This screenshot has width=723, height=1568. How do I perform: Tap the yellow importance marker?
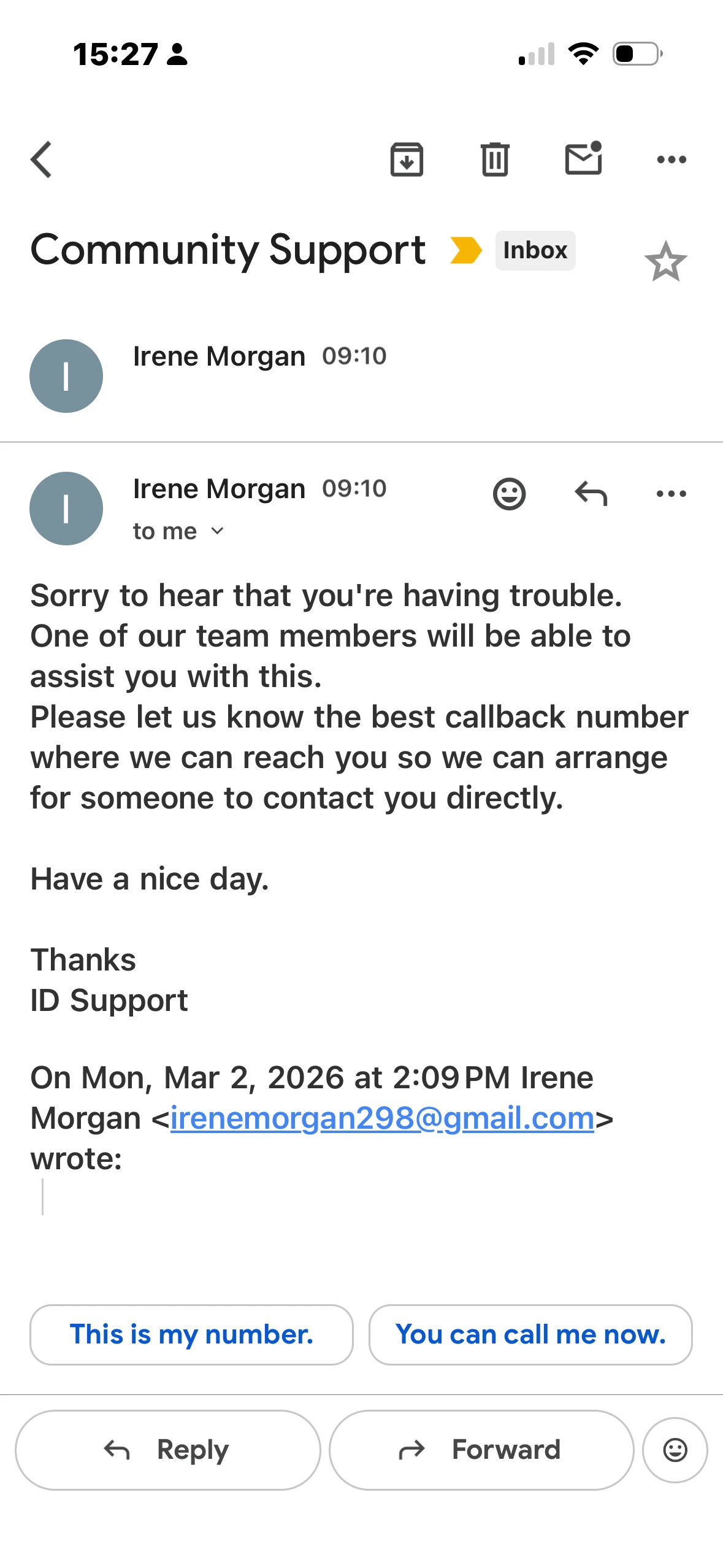pyautogui.click(x=465, y=250)
